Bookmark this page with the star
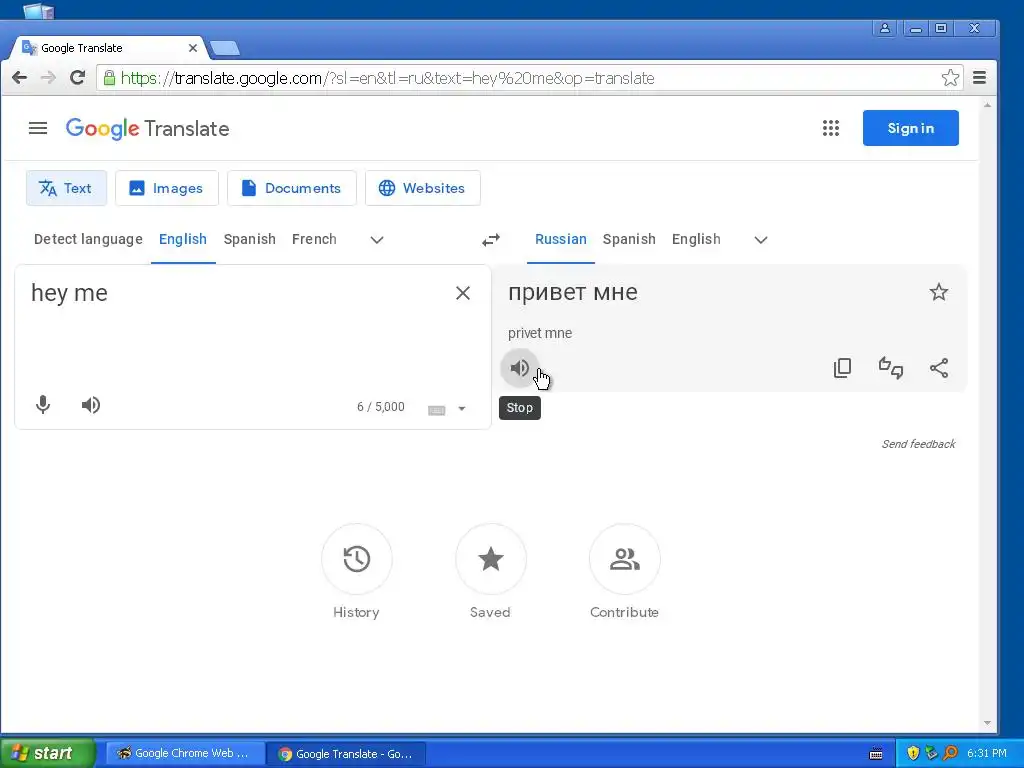This screenshot has height=768, width=1024. (x=950, y=78)
